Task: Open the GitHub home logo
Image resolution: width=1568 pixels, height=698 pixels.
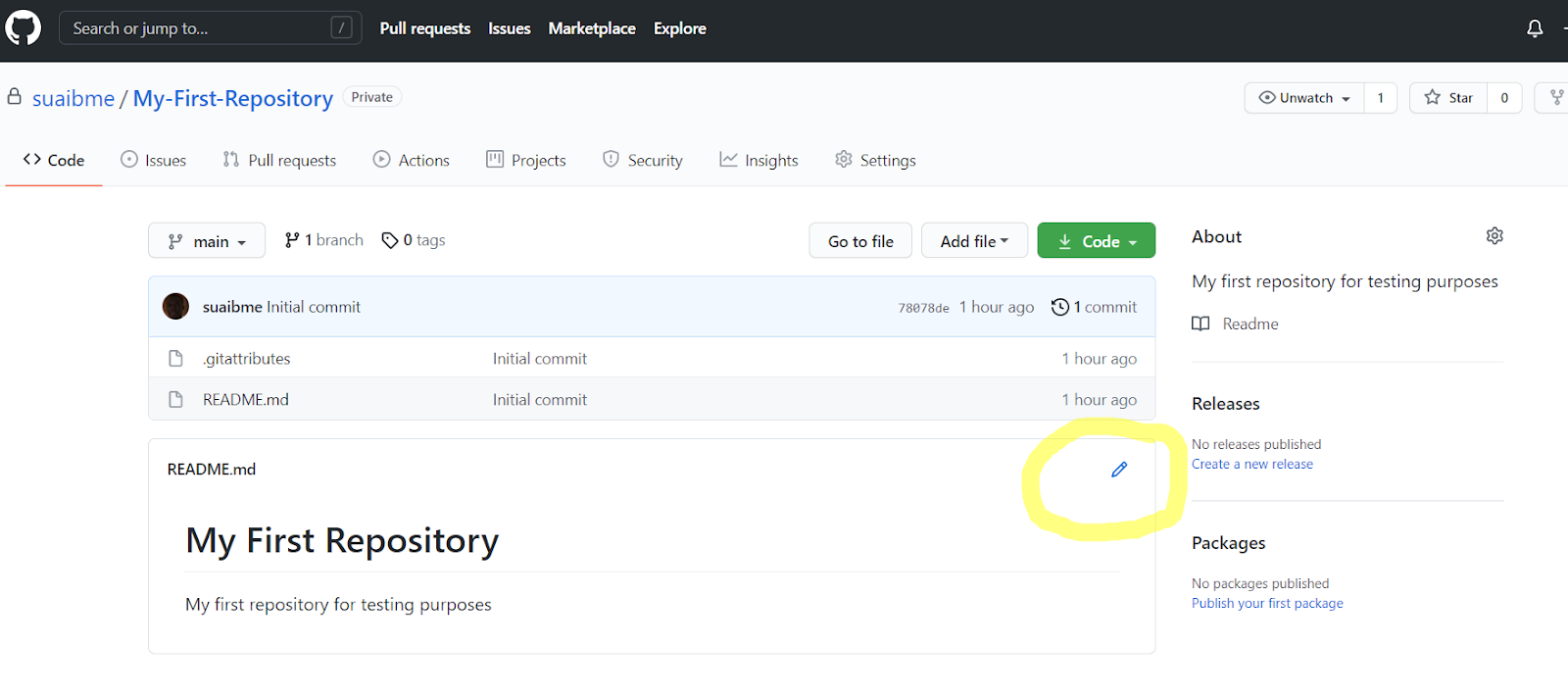Action: [x=24, y=27]
